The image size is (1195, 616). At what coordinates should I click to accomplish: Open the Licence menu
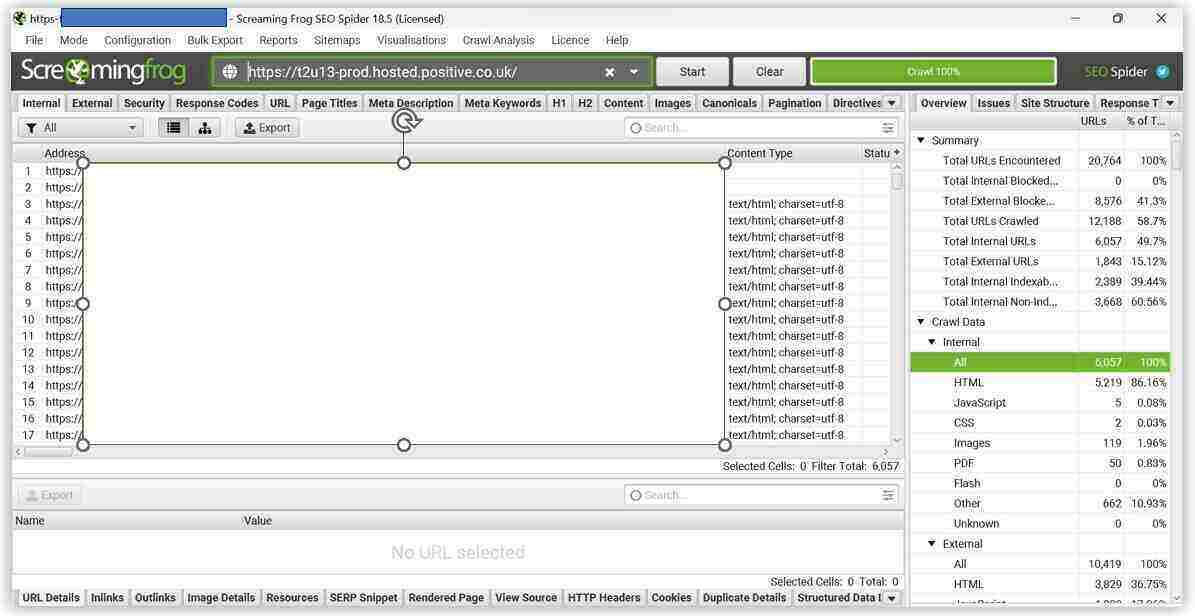[x=570, y=40]
